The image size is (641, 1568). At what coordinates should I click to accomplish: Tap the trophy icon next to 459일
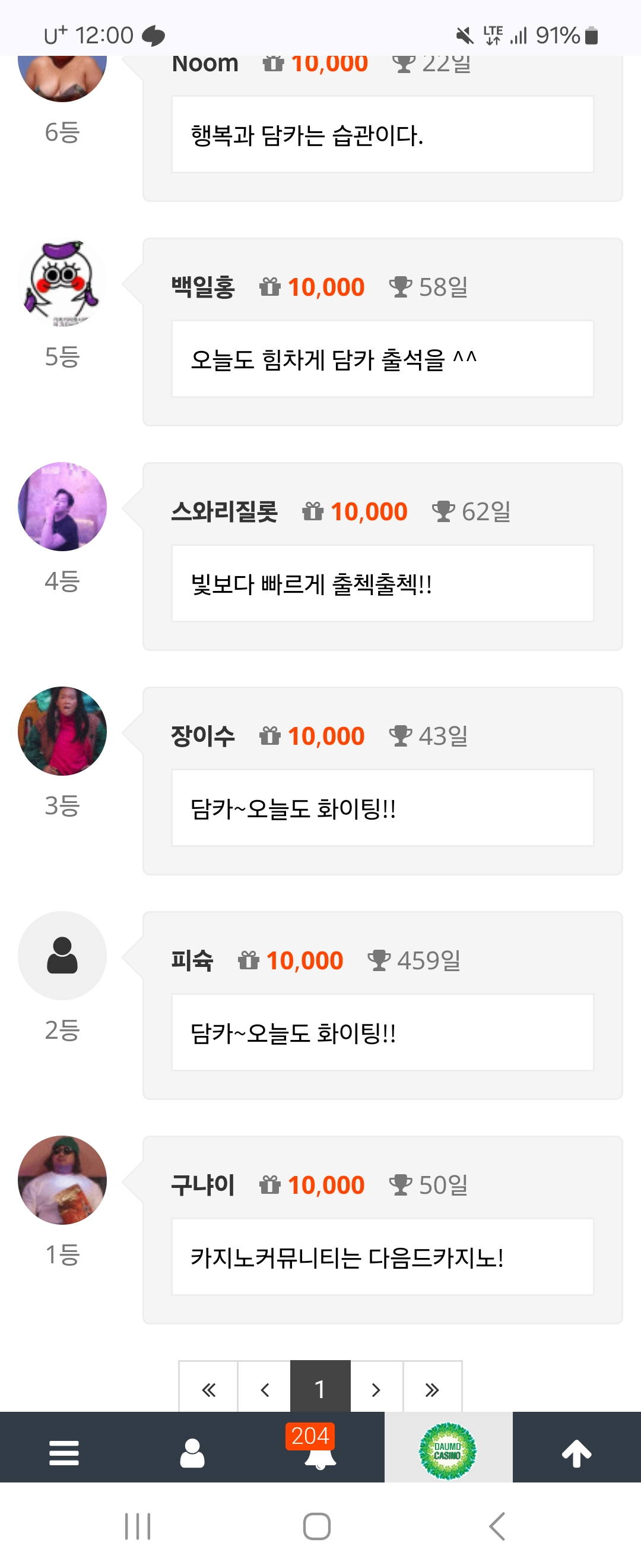(379, 960)
